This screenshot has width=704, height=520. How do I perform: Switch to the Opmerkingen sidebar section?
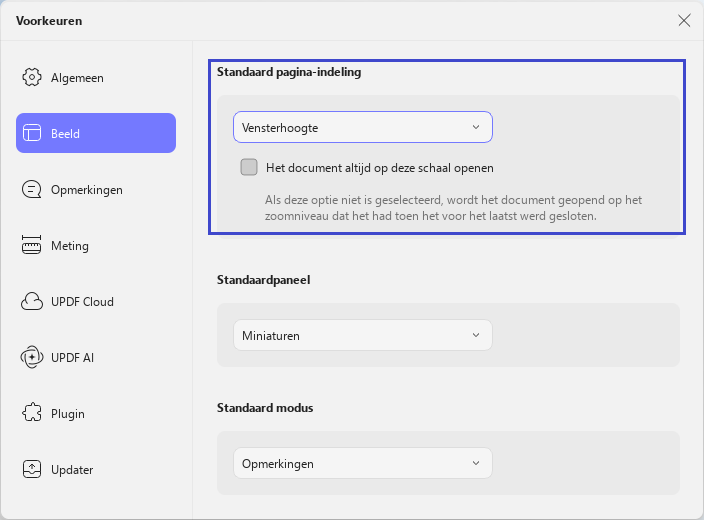(96, 189)
